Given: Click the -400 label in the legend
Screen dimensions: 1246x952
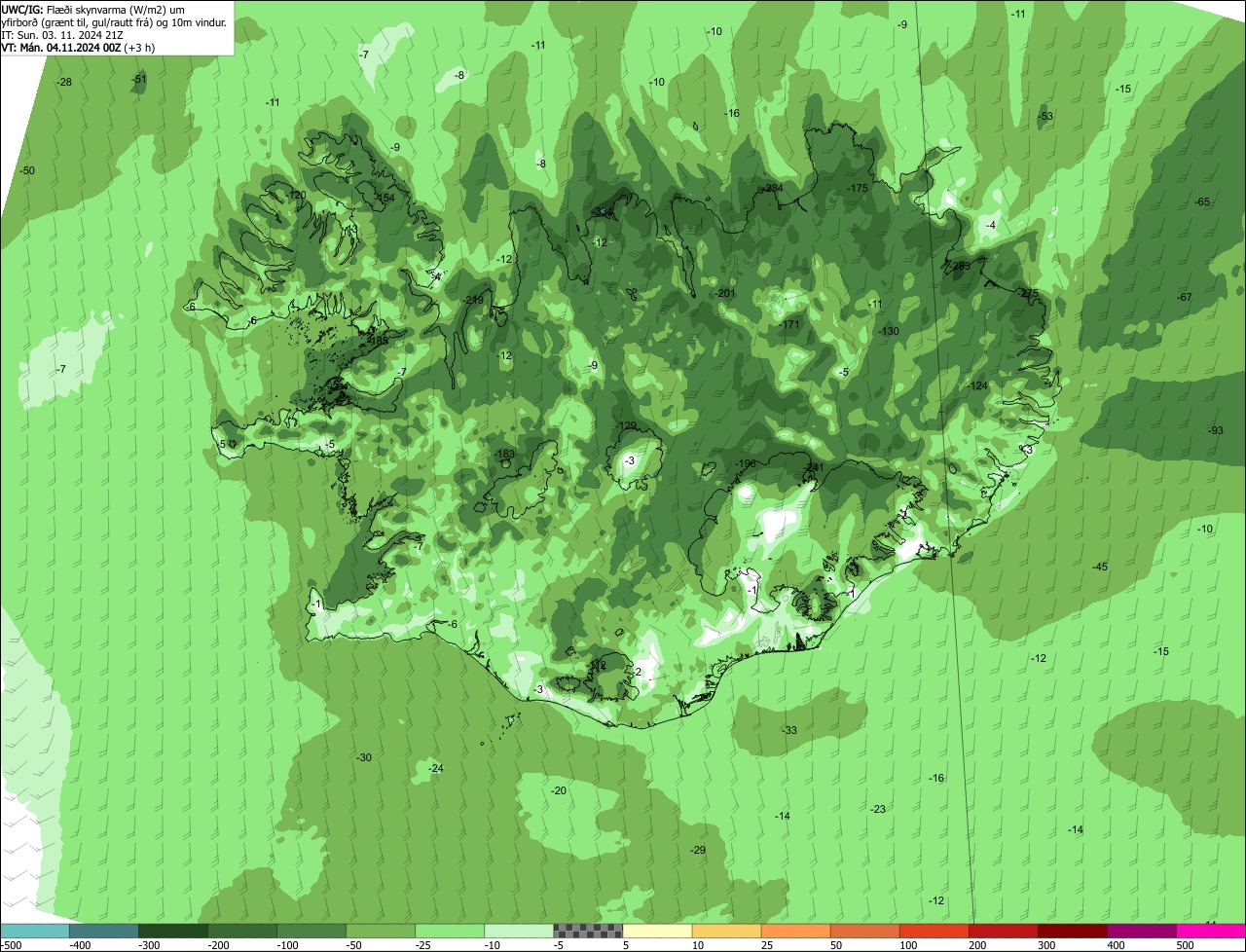Looking at the screenshot, I should tap(80, 945).
